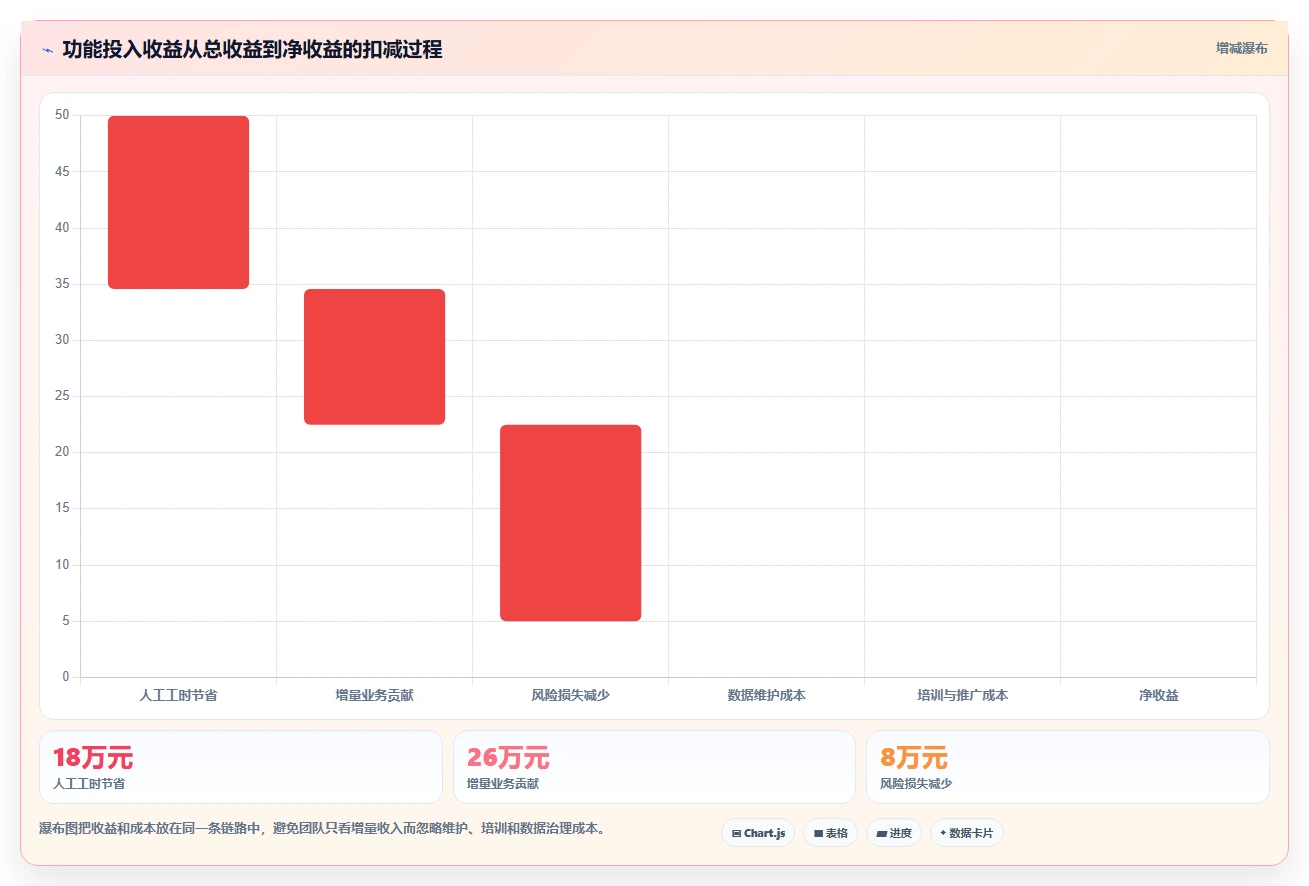The image size is (1309, 886).
Task: Click the footer description starting 瀑布图把收益和成本
Action: 322,829
